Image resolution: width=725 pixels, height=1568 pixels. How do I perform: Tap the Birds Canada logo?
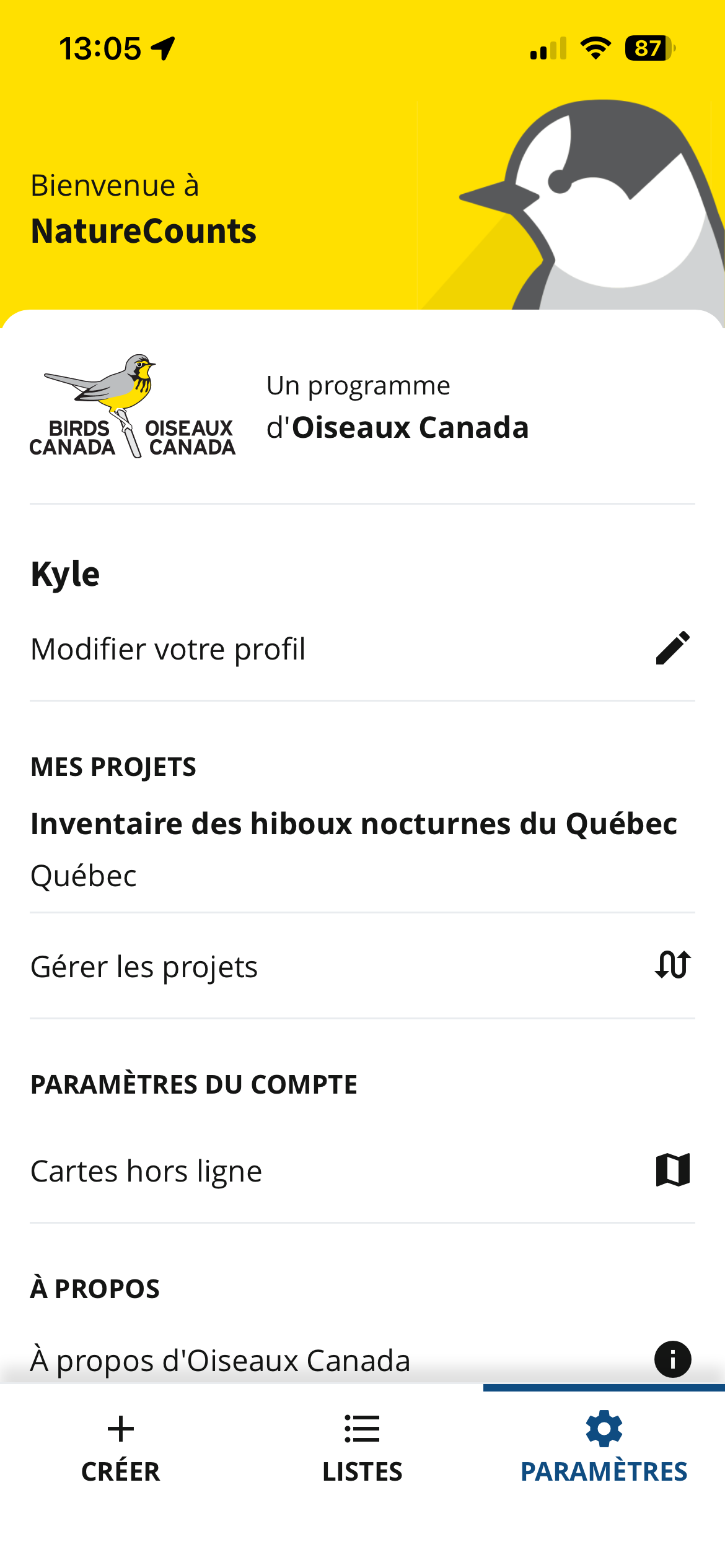(x=133, y=406)
